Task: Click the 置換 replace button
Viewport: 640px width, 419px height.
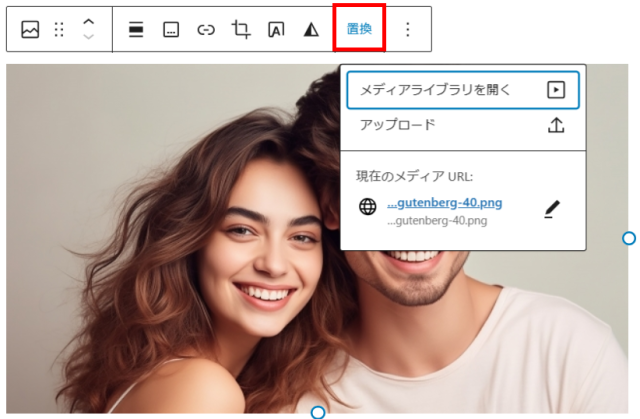Action: 359,29
